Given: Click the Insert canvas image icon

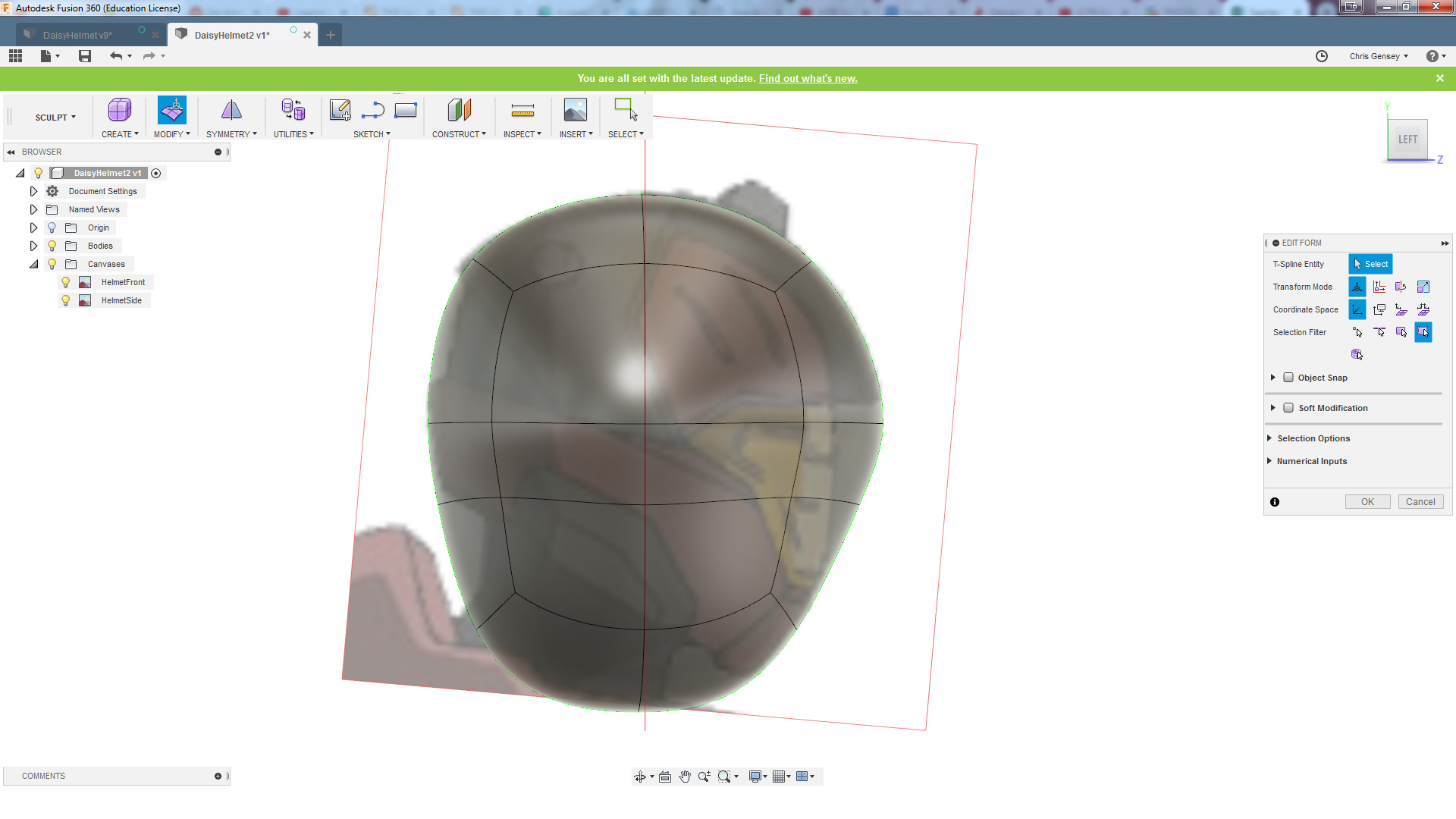Looking at the screenshot, I should point(575,111).
